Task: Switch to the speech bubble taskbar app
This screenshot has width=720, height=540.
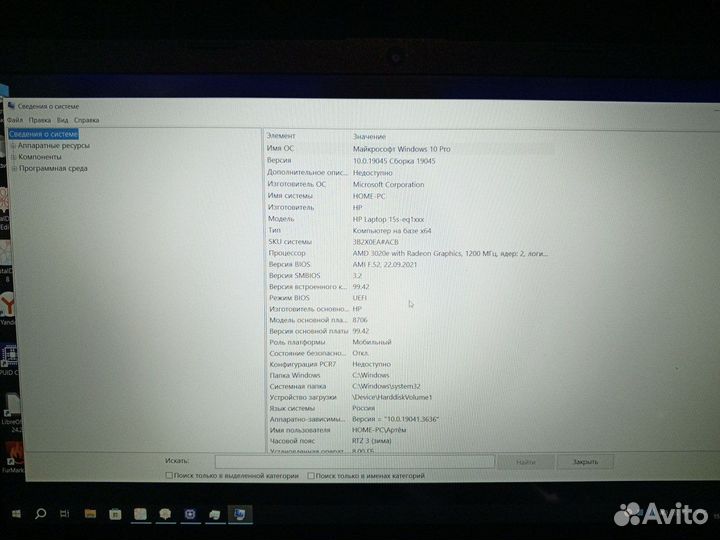Action: (165, 514)
